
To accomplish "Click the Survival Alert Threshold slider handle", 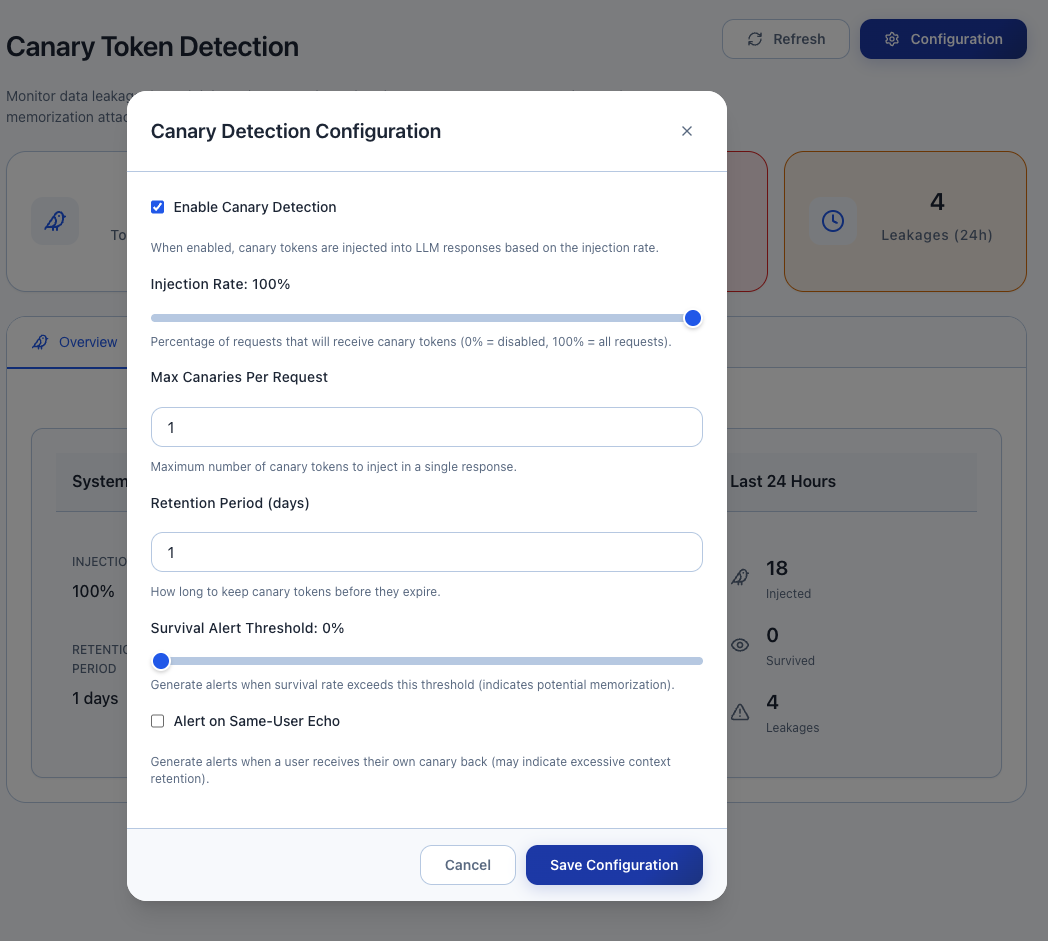I will tap(161, 661).
